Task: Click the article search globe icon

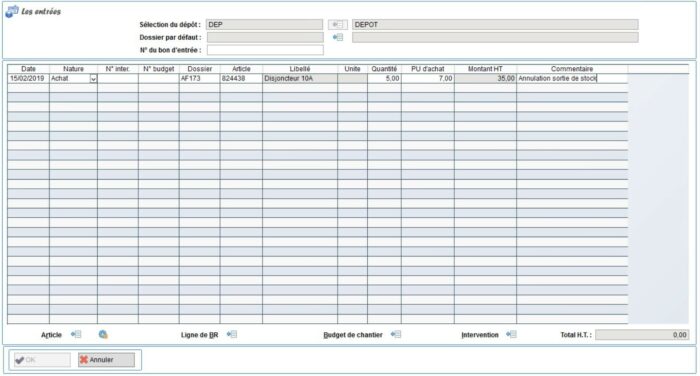Action: [103, 334]
